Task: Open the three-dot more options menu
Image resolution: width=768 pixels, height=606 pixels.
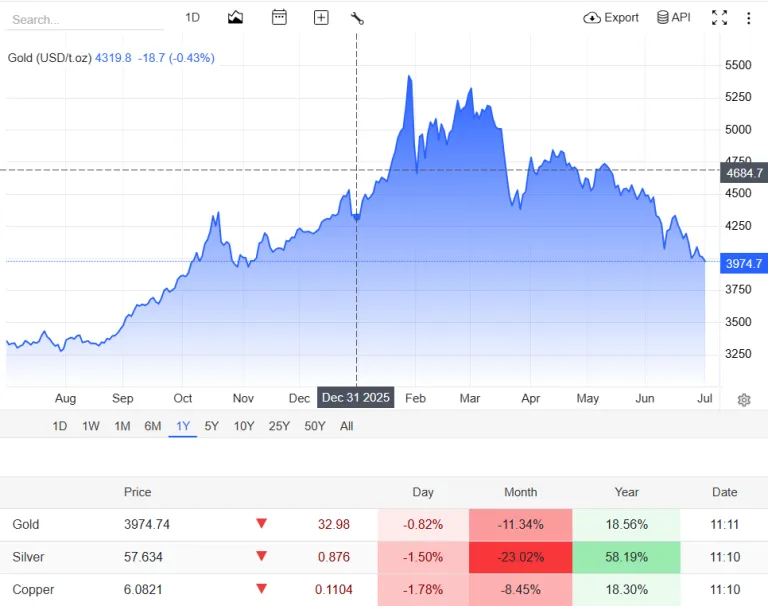Action: pos(748,18)
